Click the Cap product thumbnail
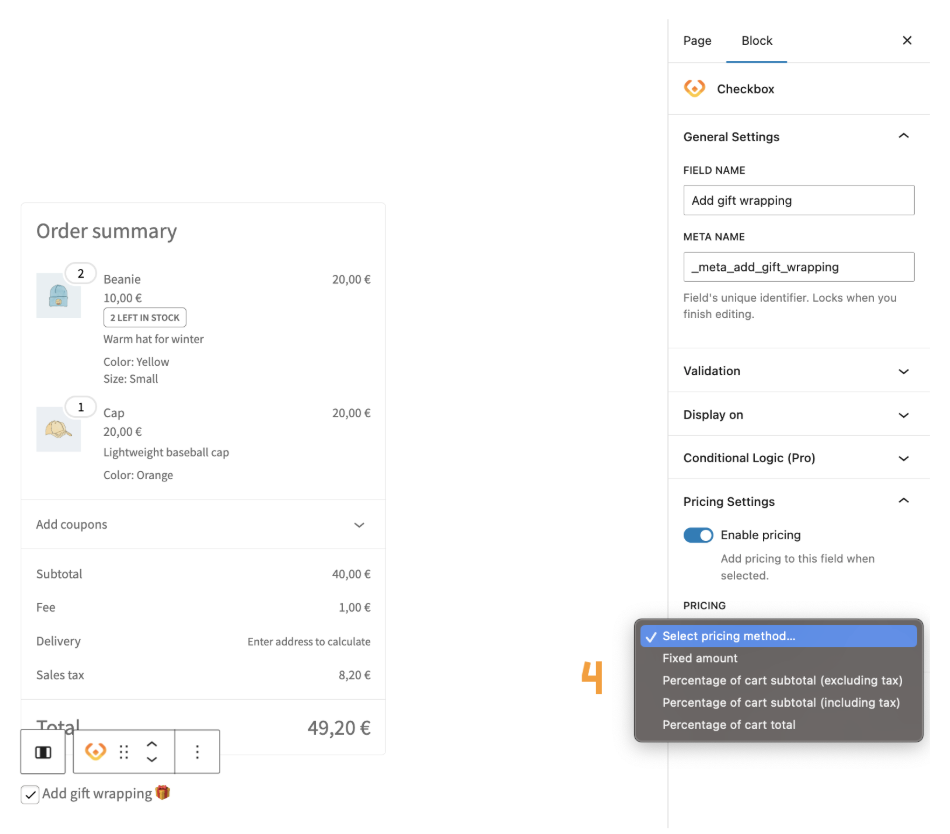 click(58, 429)
